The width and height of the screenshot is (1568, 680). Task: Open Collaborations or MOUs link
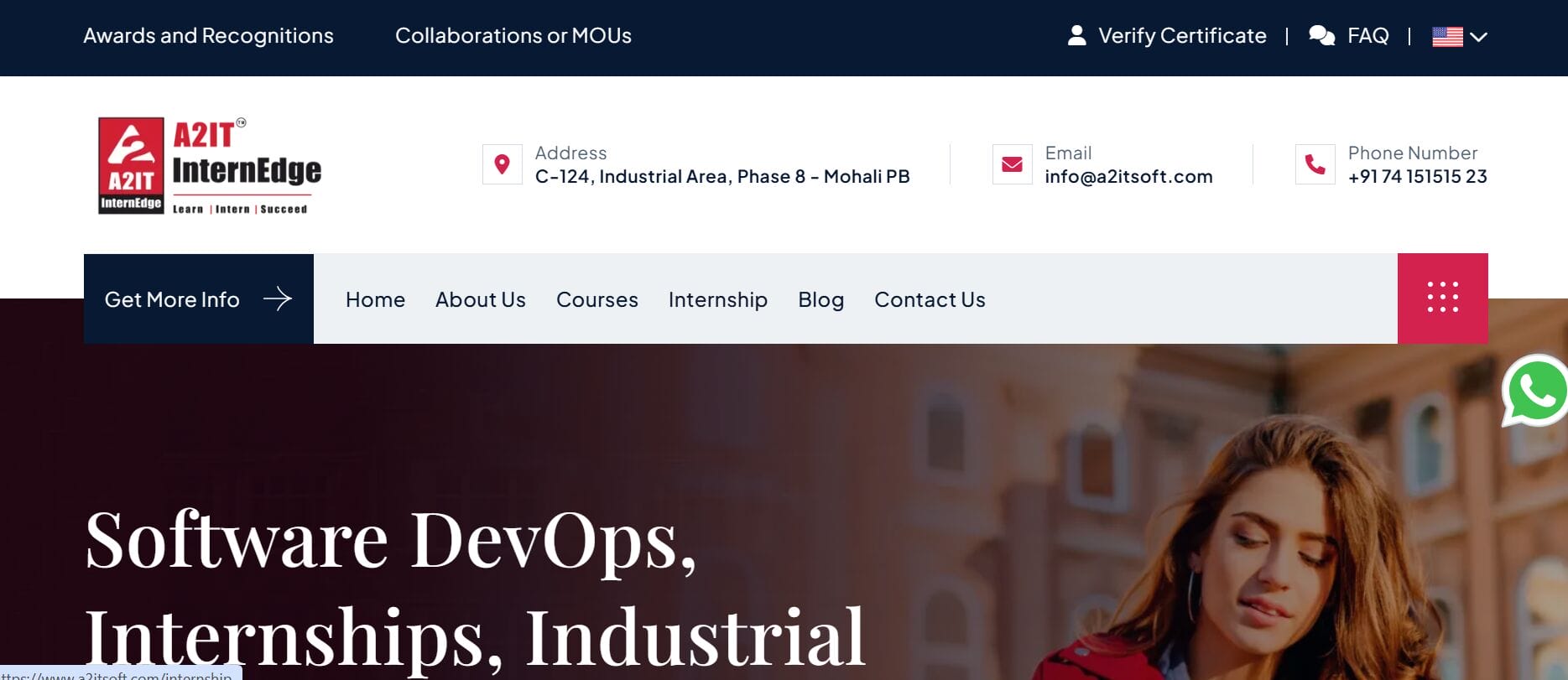513,35
